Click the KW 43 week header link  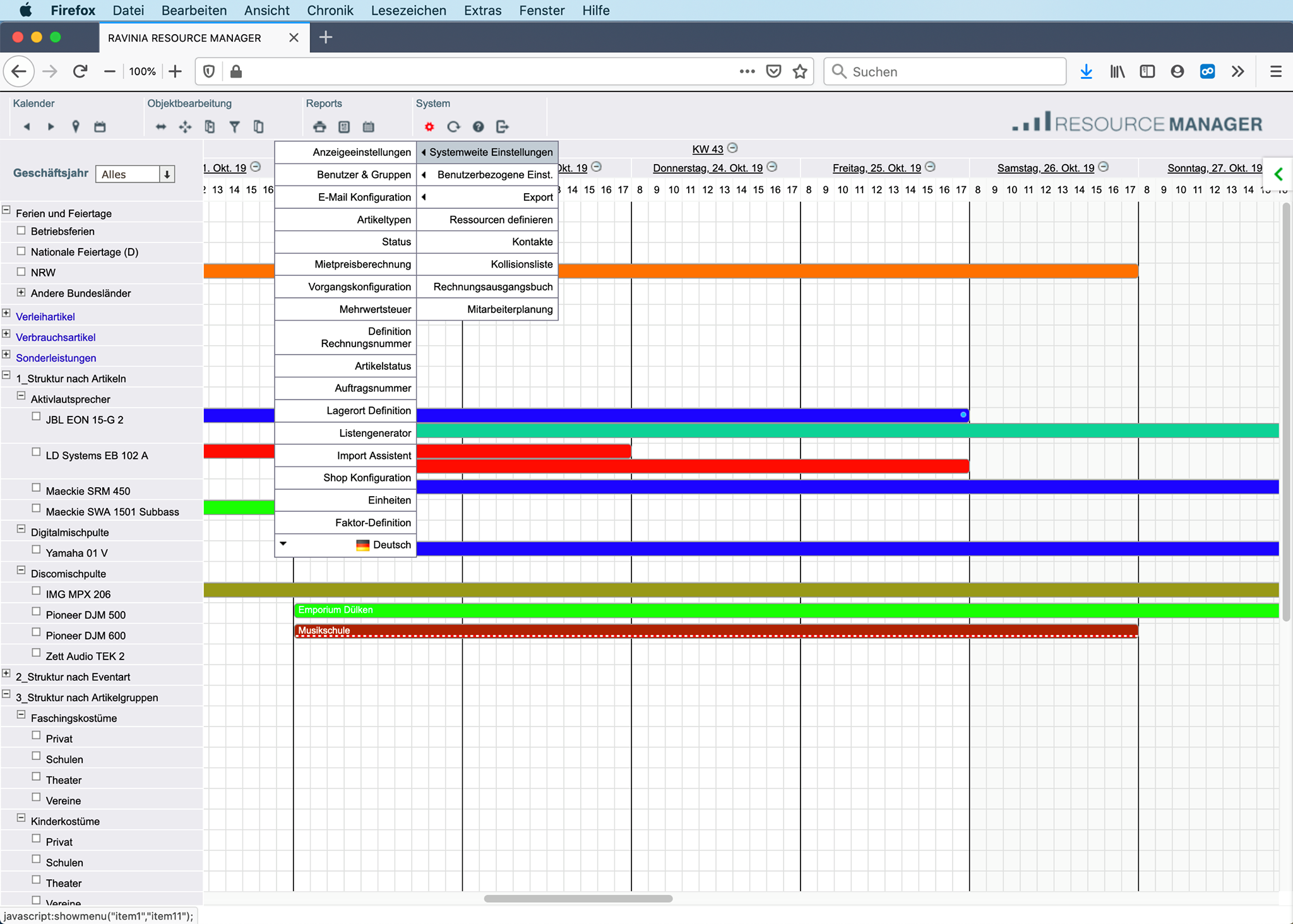pos(707,149)
